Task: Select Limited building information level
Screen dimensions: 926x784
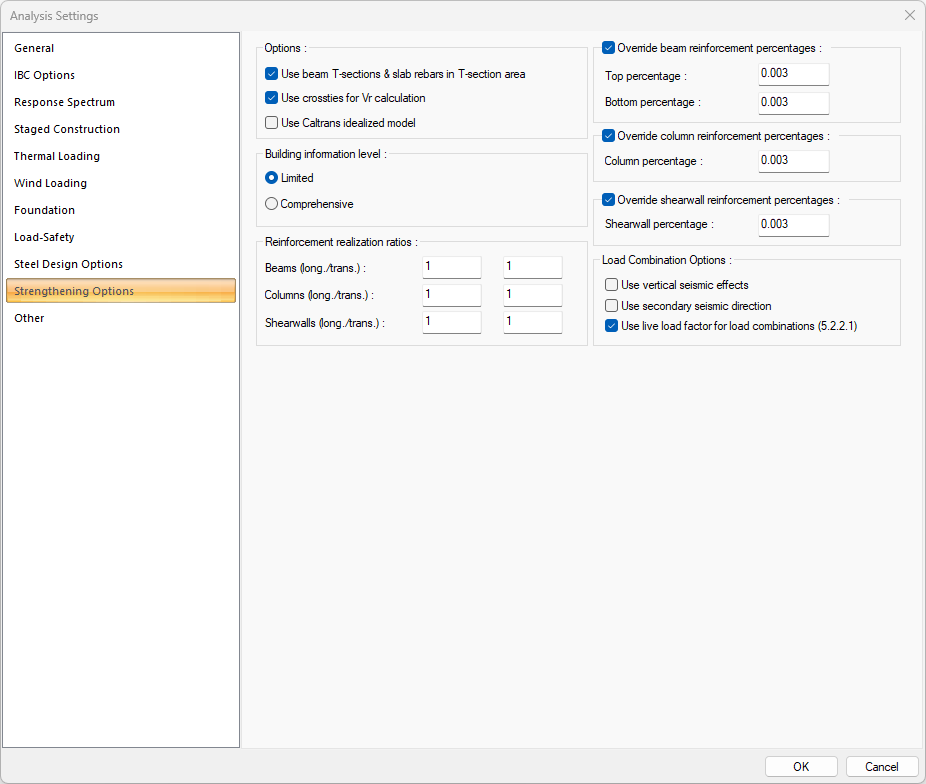Action: 272,178
